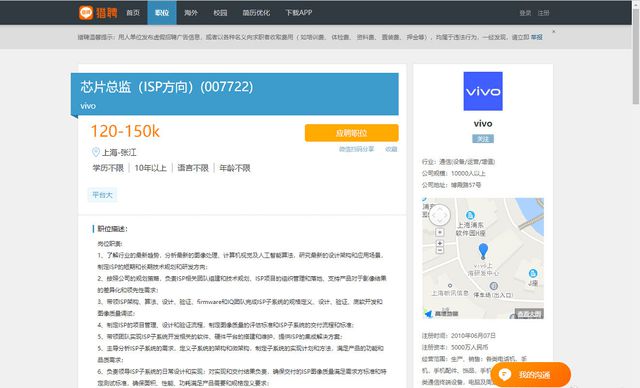Click the location pin icon beside 上海-张江
The width and height of the screenshot is (640, 388).
tap(96, 152)
